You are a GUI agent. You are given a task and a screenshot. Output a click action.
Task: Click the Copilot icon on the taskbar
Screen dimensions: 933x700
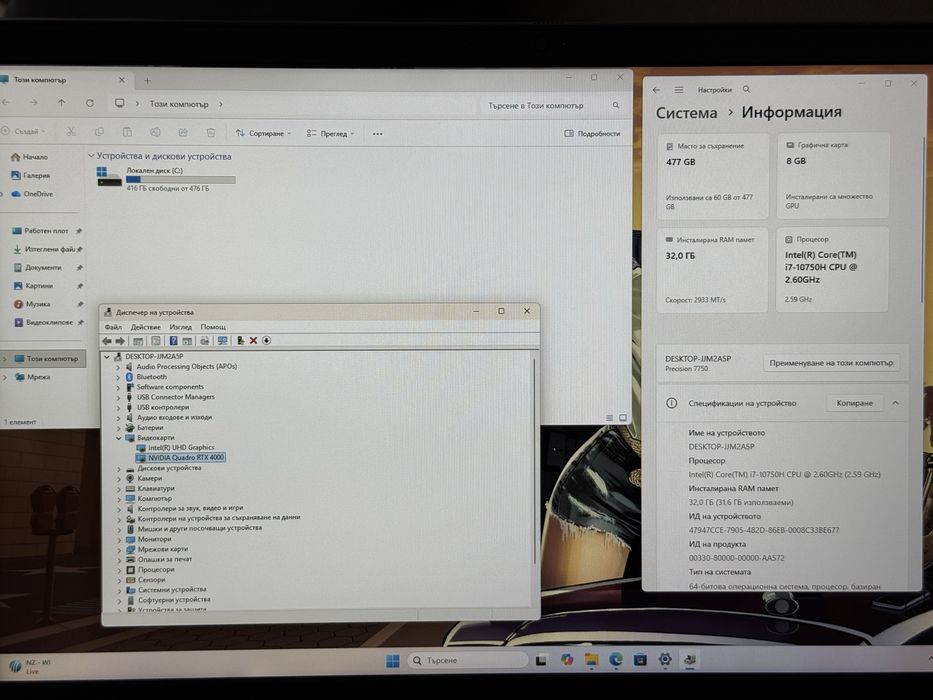pos(566,660)
